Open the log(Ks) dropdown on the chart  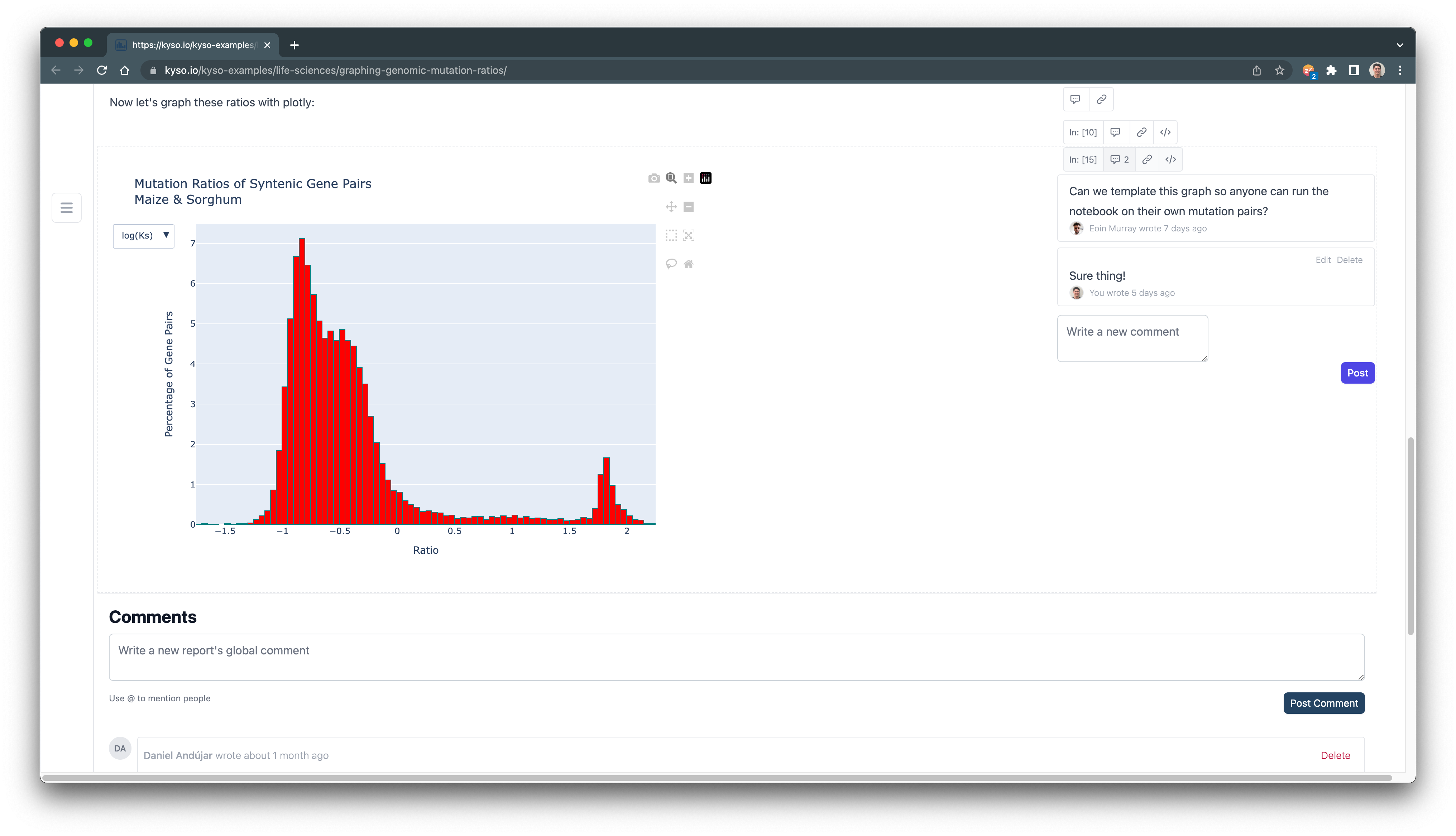pos(144,236)
